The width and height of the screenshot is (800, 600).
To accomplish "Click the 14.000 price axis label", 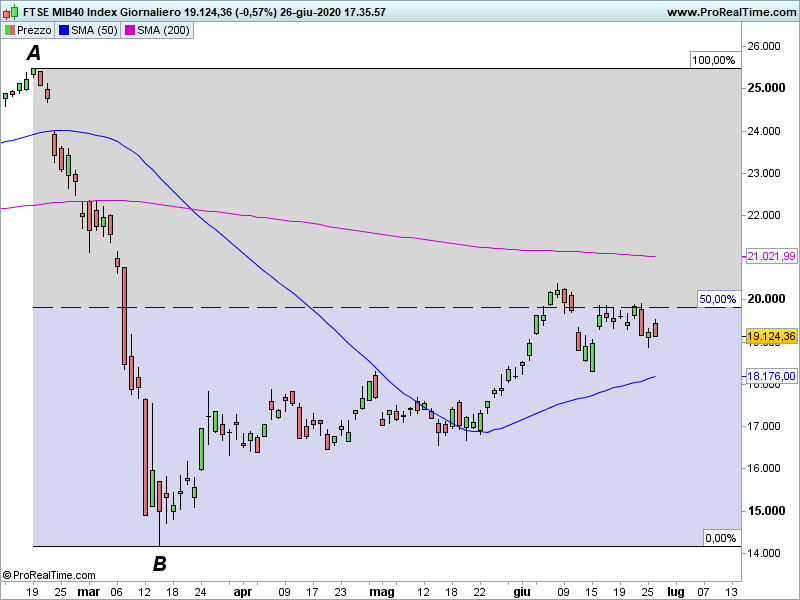I will pyautogui.click(x=764, y=553).
